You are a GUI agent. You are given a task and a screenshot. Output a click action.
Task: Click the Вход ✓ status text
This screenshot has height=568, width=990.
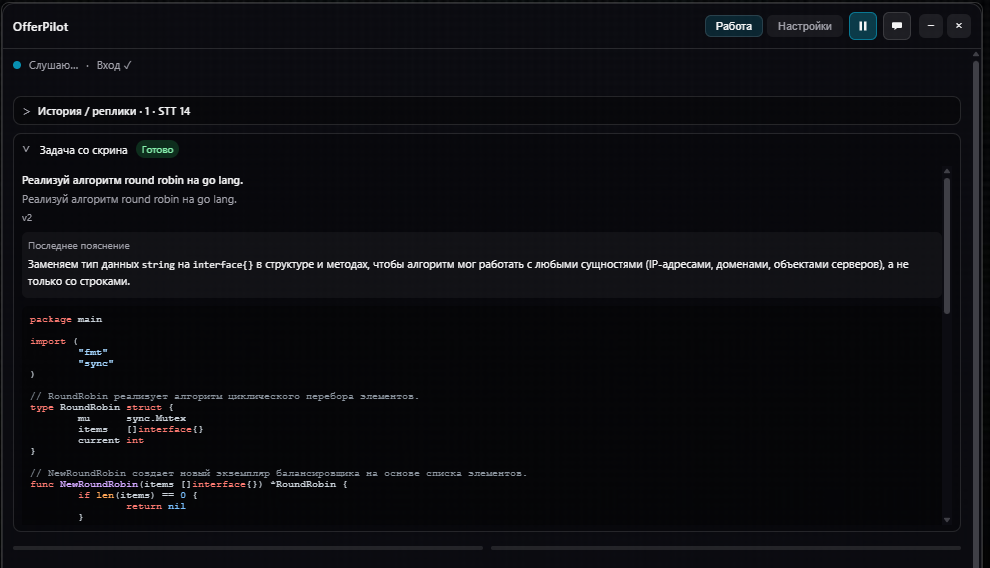coord(114,65)
